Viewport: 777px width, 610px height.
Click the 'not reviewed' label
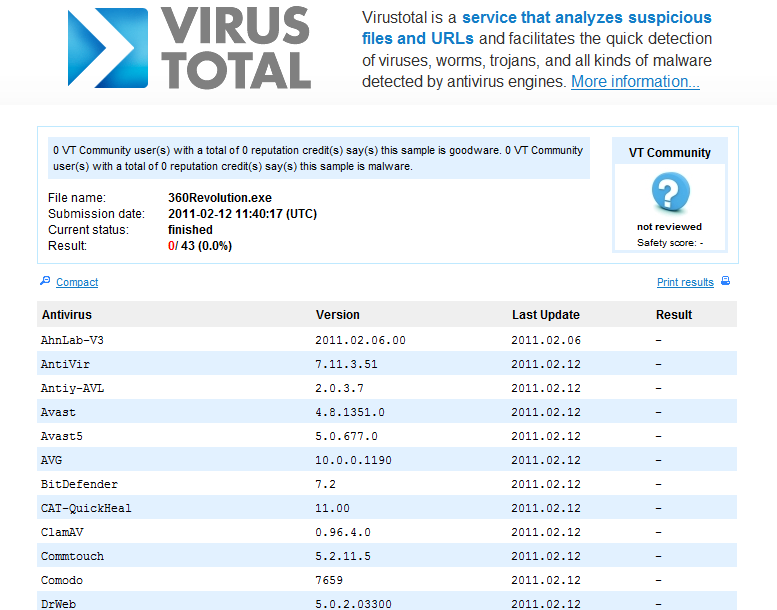tap(669, 226)
